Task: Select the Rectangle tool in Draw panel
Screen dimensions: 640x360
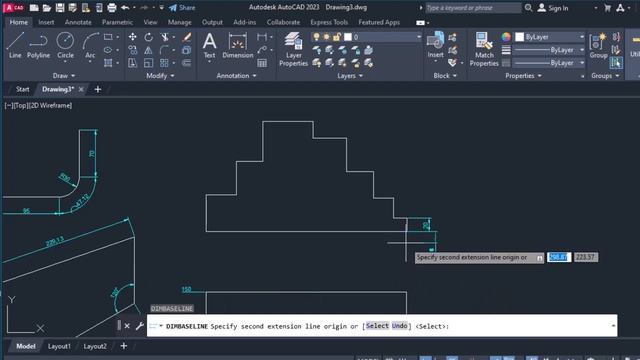Action: [108, 37]
